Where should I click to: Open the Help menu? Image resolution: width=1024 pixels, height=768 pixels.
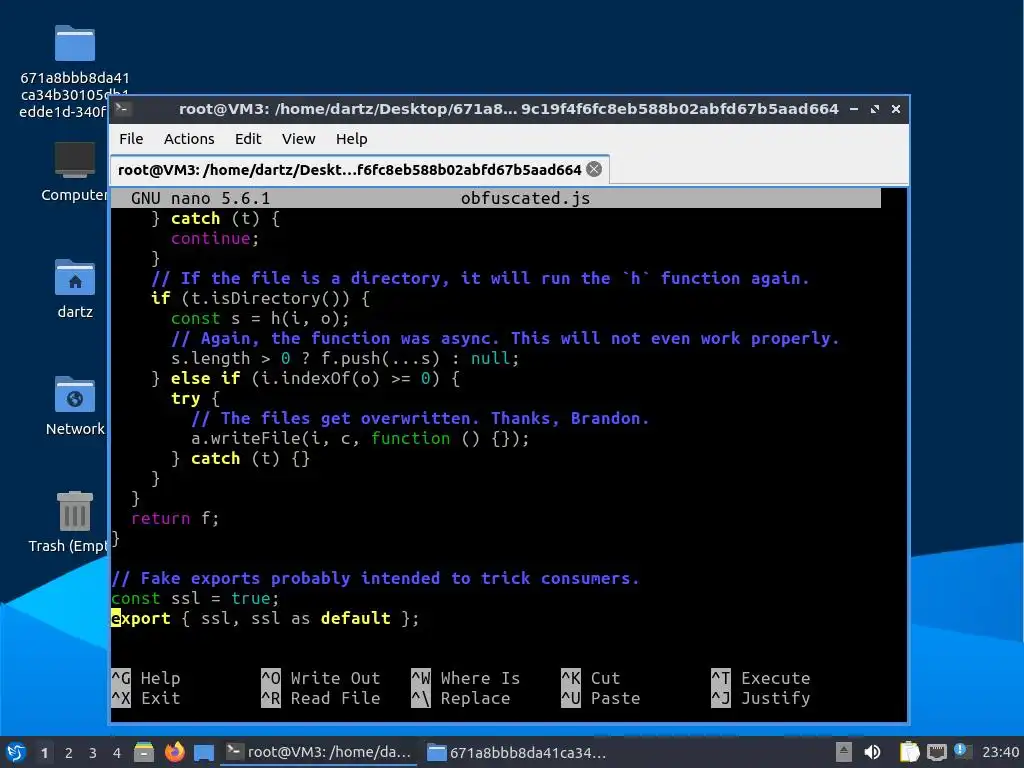351,139
